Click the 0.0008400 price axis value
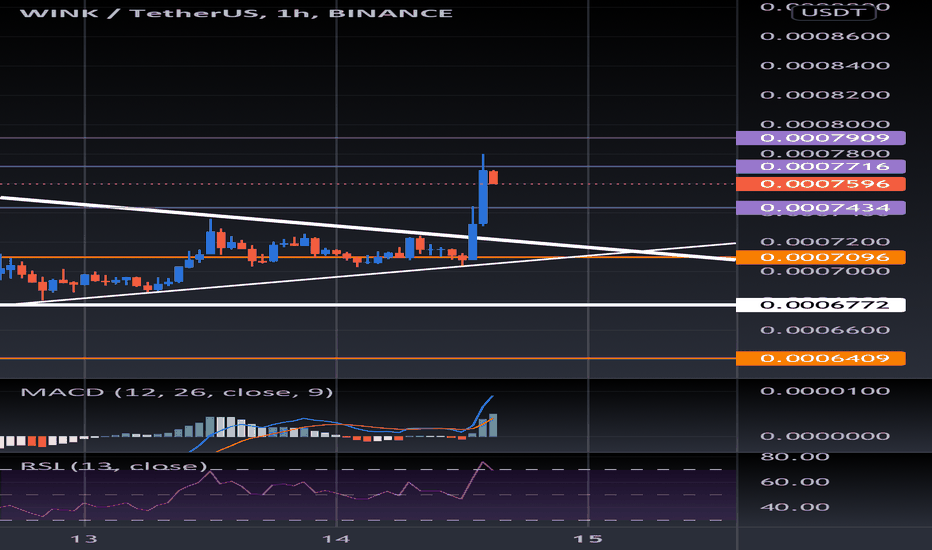This screenshot has height=550, width=932. 825,65
